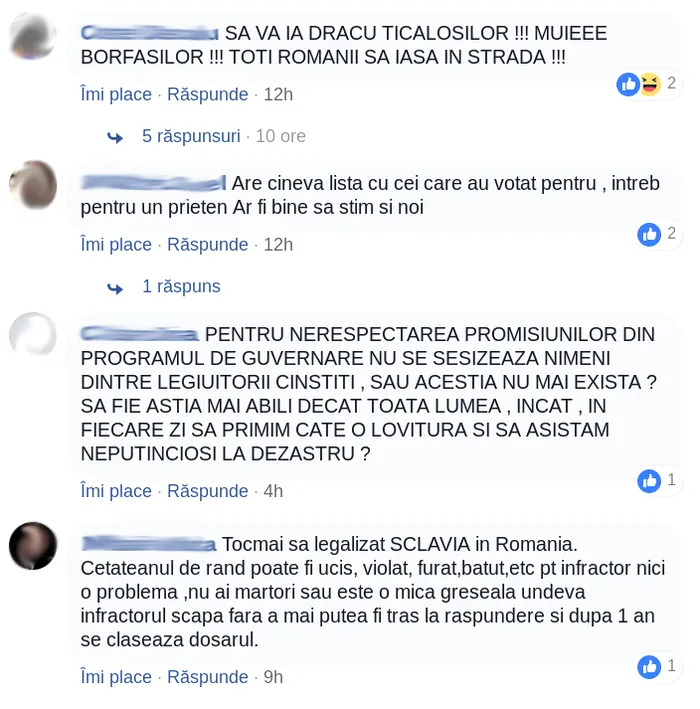Click the laughing emoji reaction on first comment
Screen dimensions: 700x709
coord(650,84)
